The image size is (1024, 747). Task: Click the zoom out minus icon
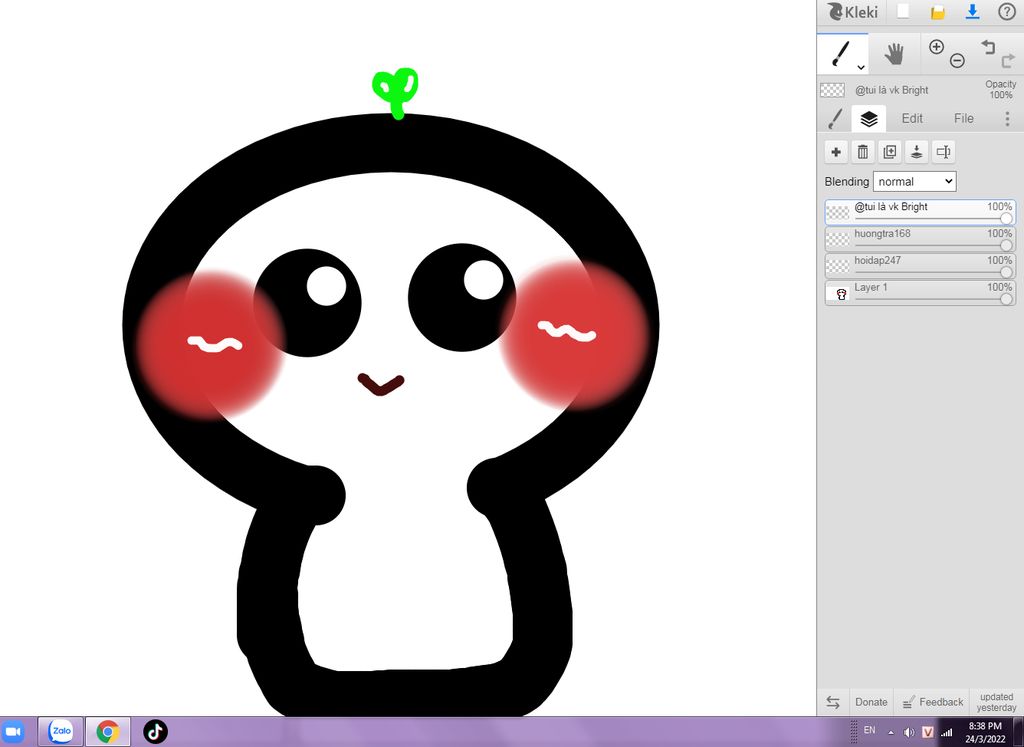[957, 61]
